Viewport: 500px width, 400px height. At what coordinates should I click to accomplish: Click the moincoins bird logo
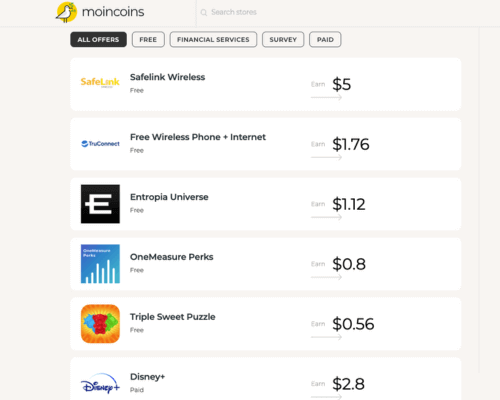[x=67, y=12]
